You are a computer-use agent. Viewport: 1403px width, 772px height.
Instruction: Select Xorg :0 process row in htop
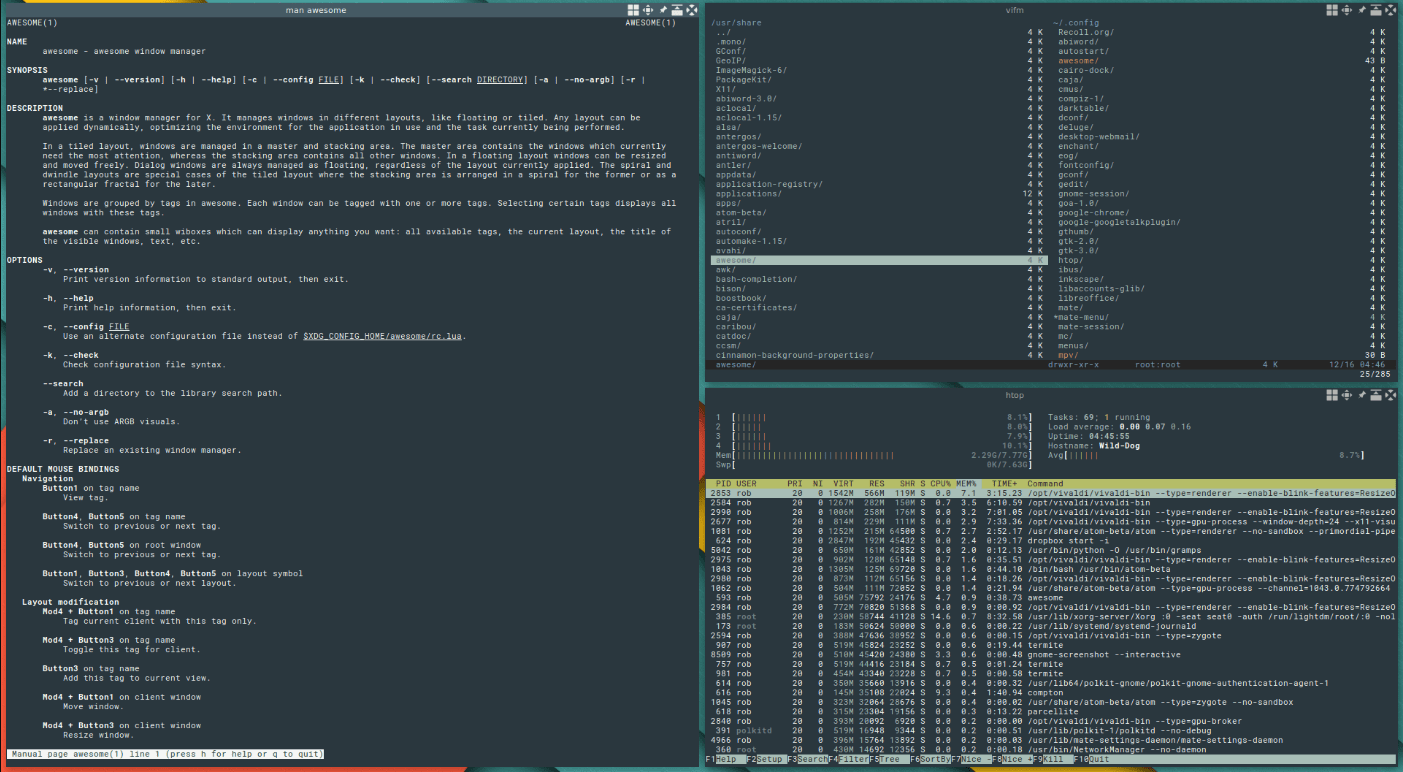(x=1050, y=617)
